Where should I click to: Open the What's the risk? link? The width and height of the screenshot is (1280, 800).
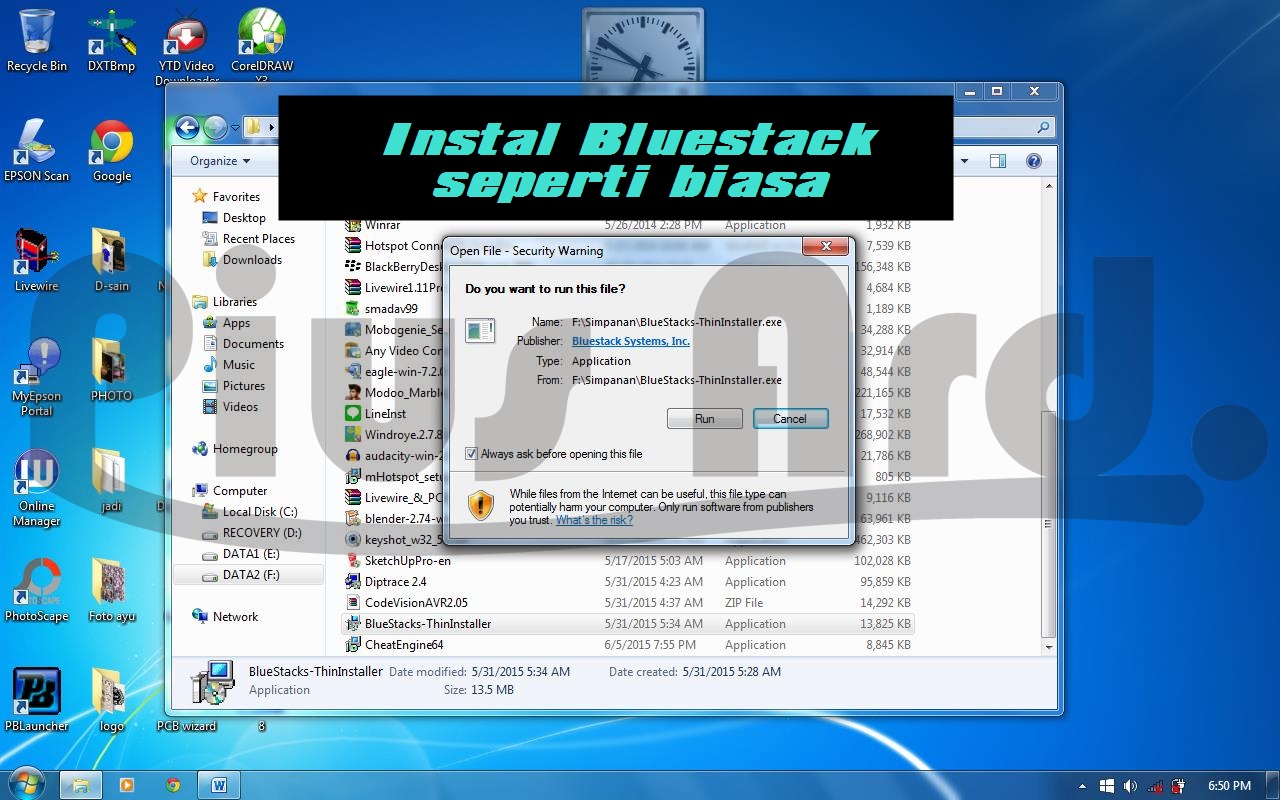[x=594, y=520]
